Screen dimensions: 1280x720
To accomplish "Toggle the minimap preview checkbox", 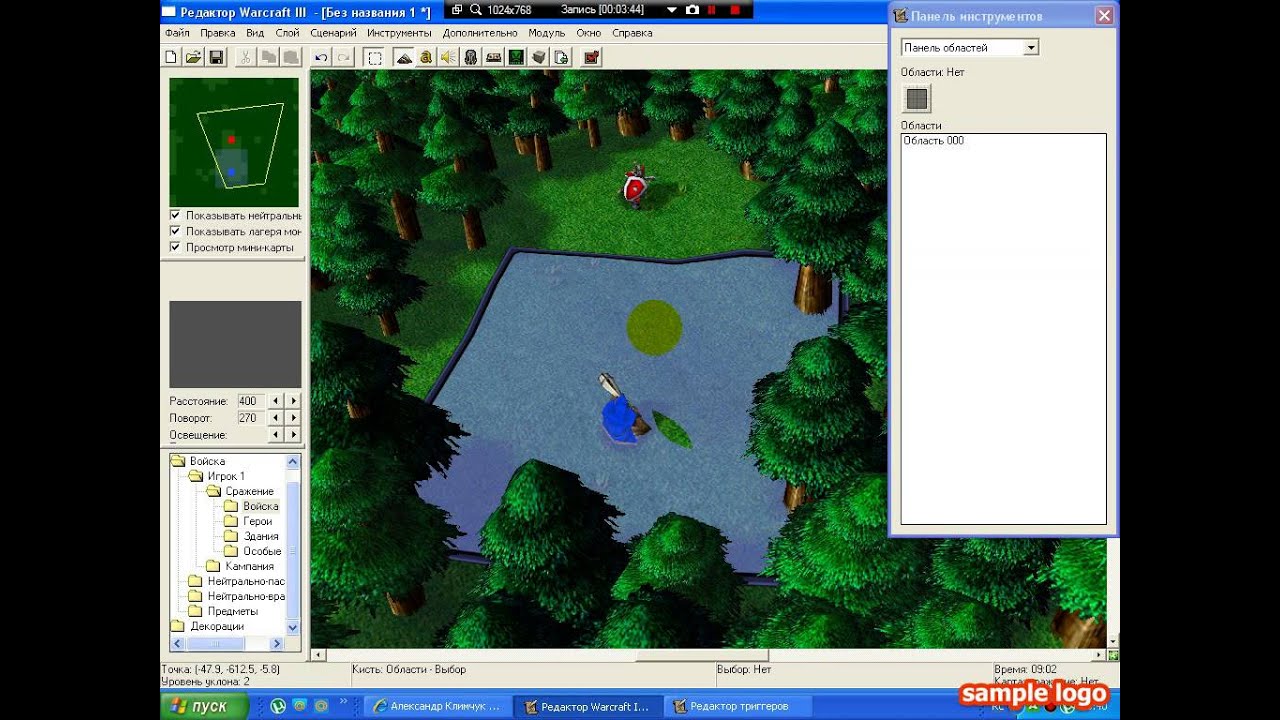I will [x=175, y=247].
